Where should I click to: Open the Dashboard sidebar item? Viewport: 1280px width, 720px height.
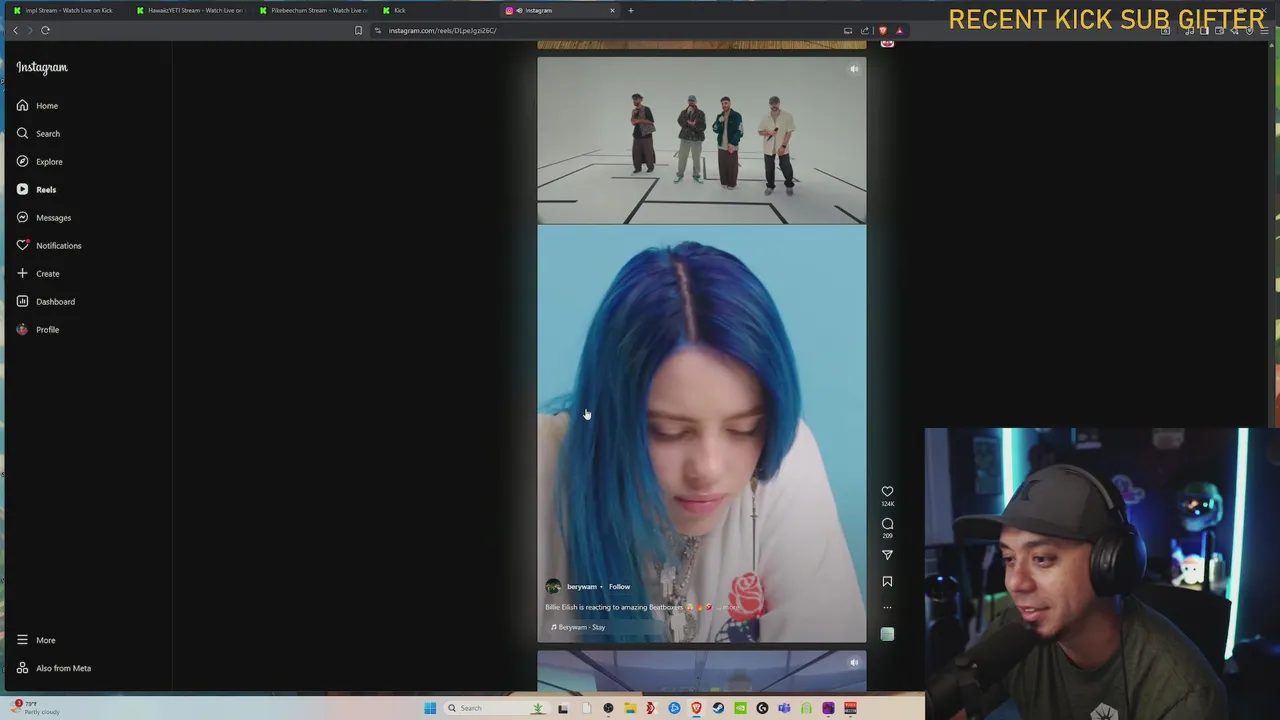pyautogui.click(x=45, y=301)
